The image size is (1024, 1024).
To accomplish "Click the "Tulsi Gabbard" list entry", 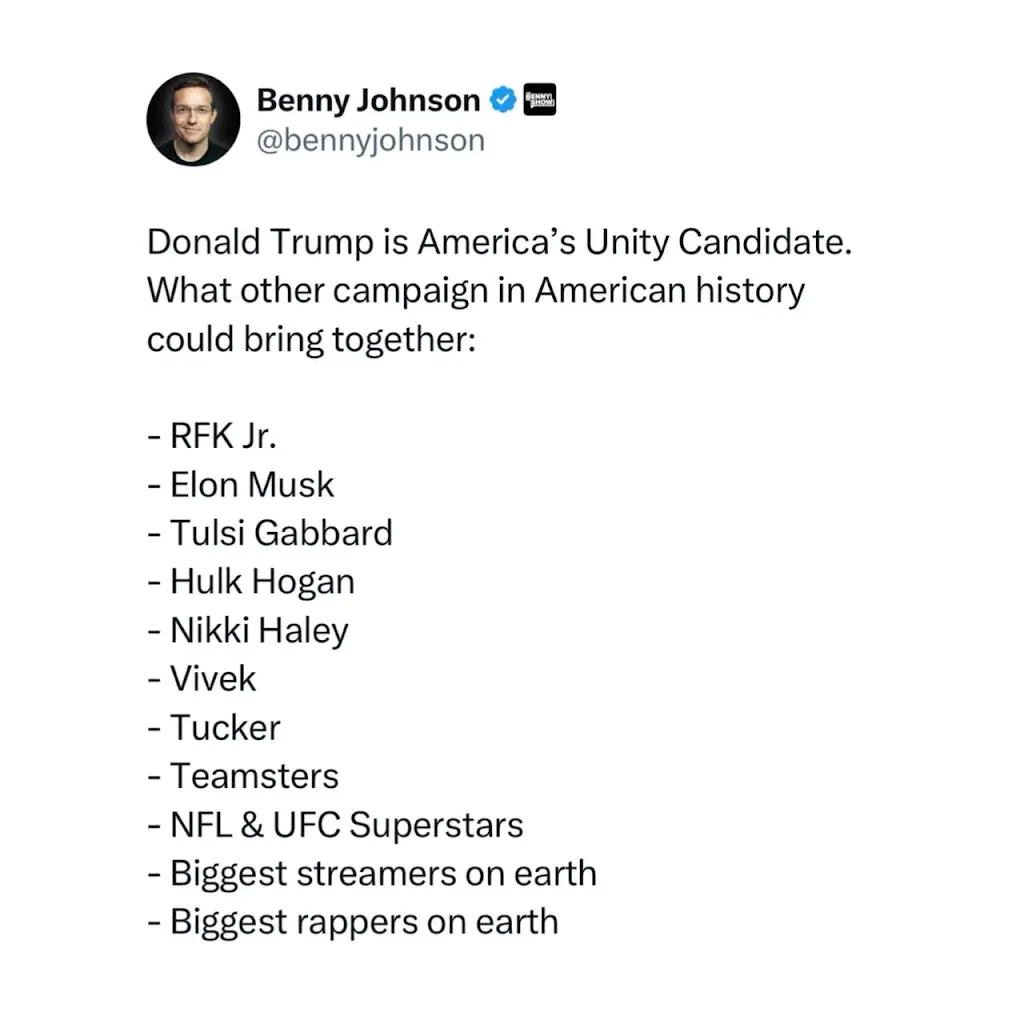I will tap(280, 533).
